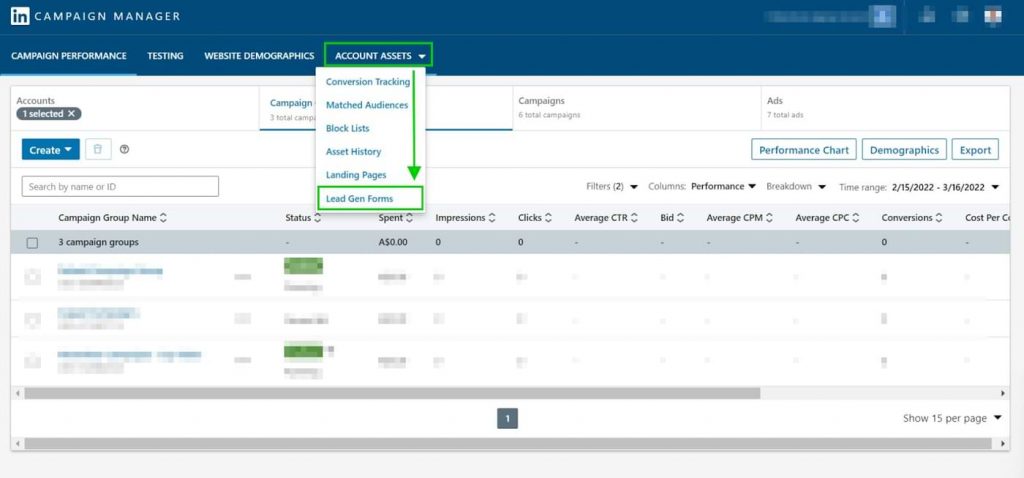Click the Search by name or ID field
1024x478 pixels.
120,187
